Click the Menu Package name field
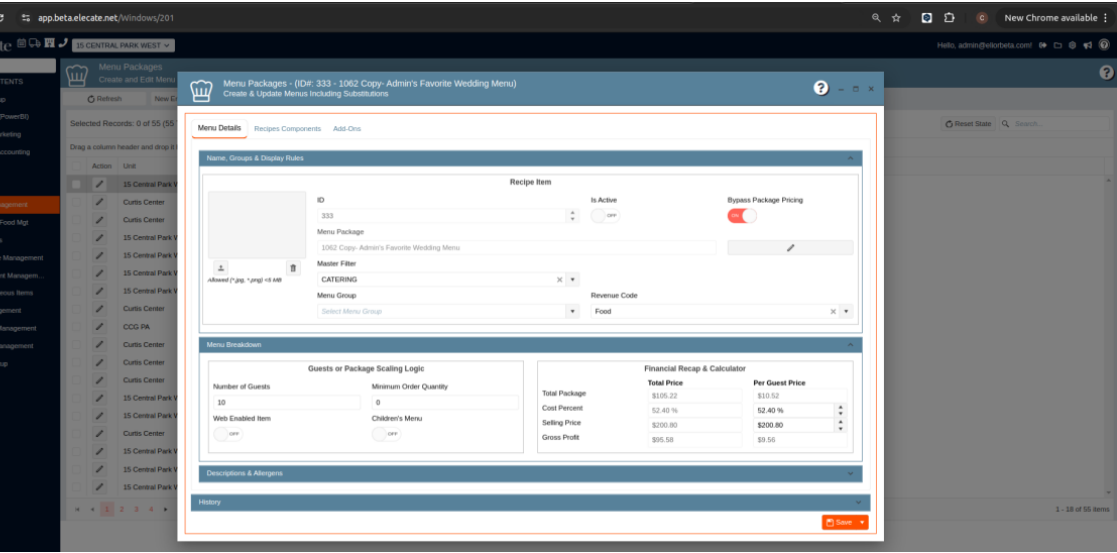1117x553 pixels. (516, 247)
